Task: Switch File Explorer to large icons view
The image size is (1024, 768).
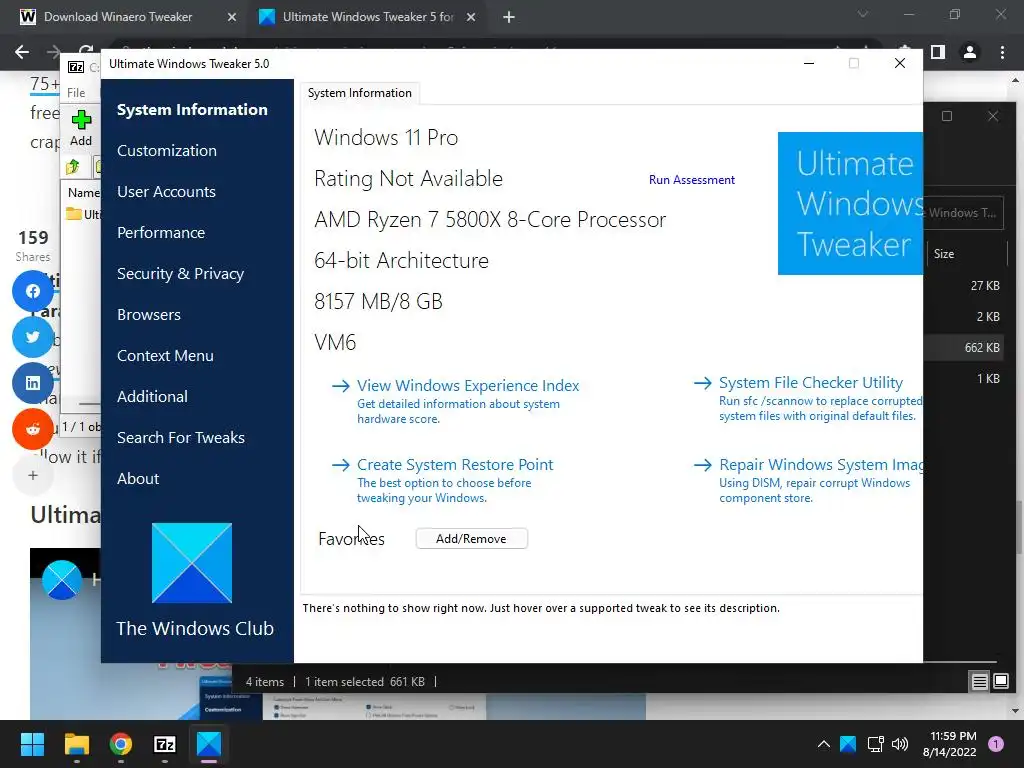Action: point(1001,682)
